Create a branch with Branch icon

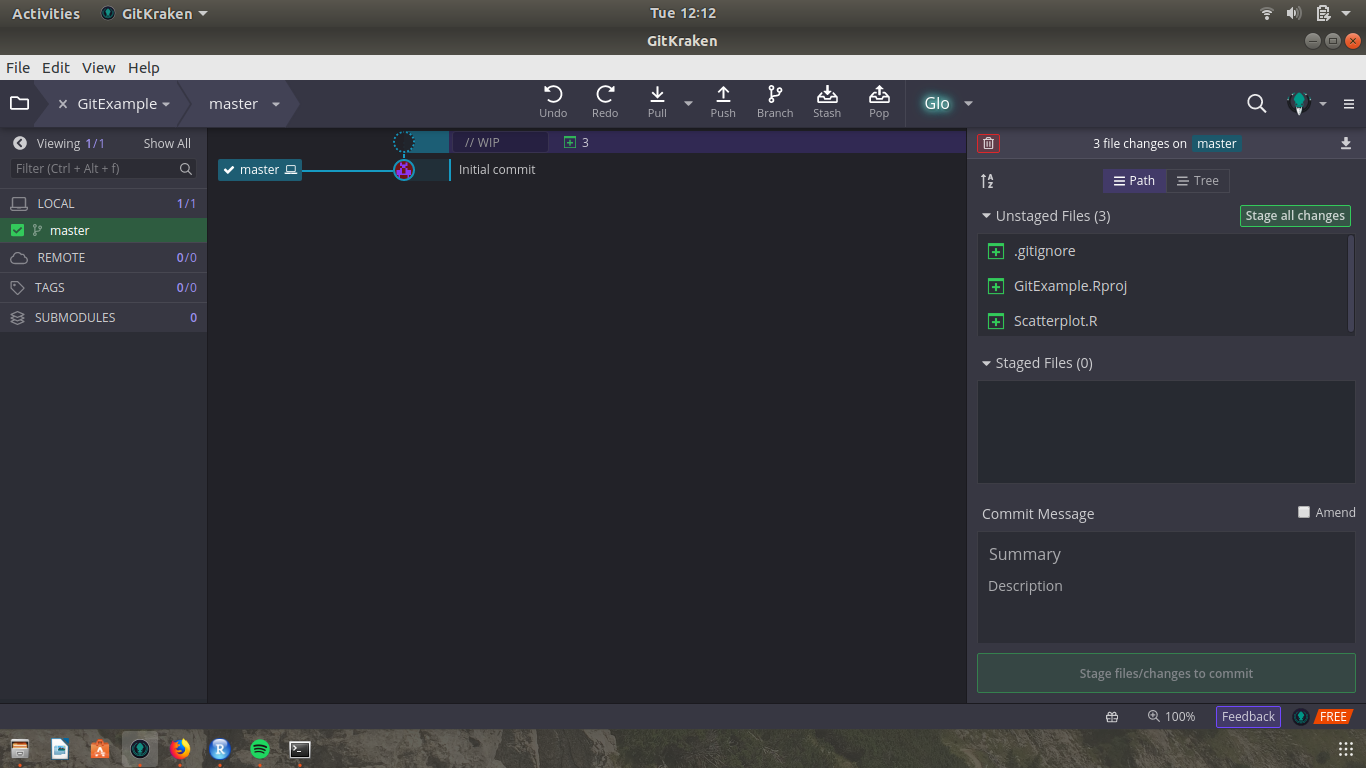775,95
